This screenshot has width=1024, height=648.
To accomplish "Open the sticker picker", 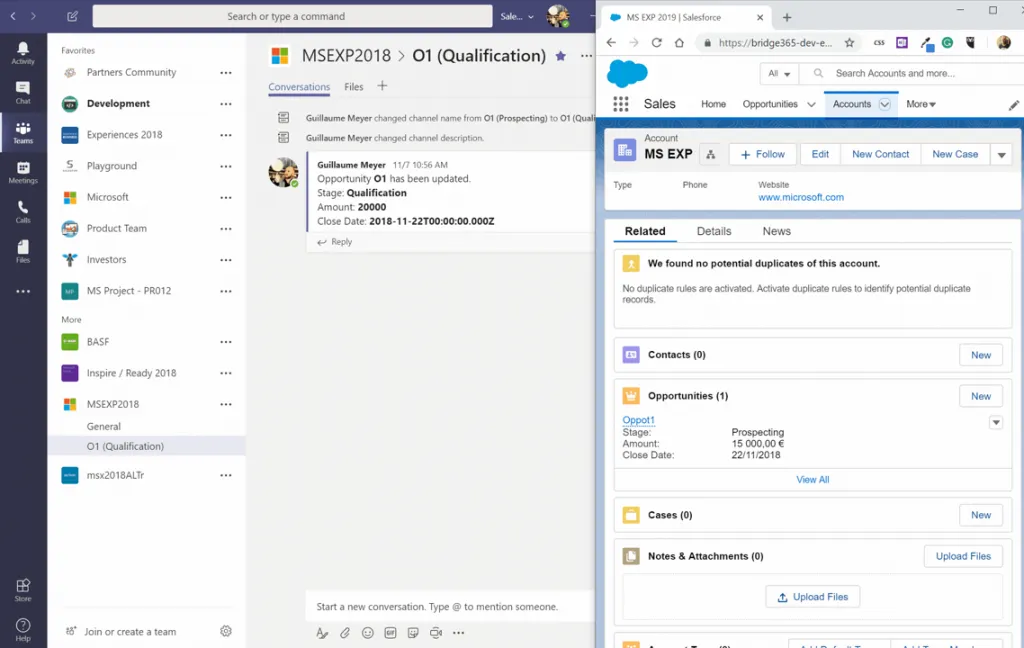I will click(413, 632).
